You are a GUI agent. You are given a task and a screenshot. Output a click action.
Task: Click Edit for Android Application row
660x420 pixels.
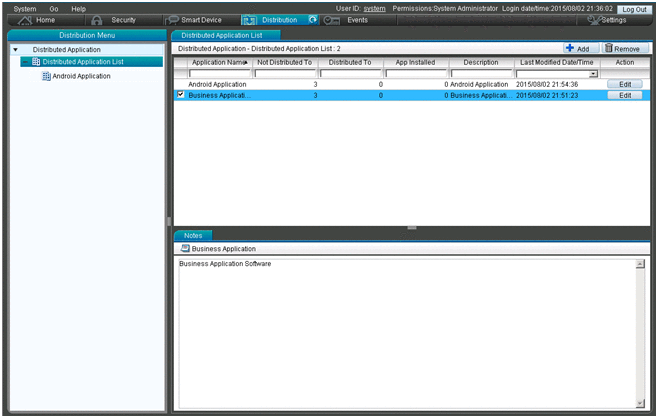click(x=624, y=85)
